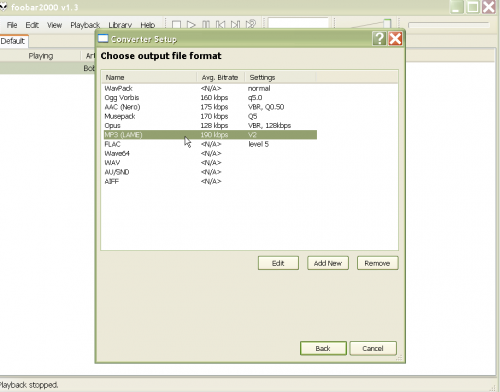This screenshot has height=392, width=500.
Task: Sort by the Avg. Bitrate column header
Action: click(x=221, y=77)
